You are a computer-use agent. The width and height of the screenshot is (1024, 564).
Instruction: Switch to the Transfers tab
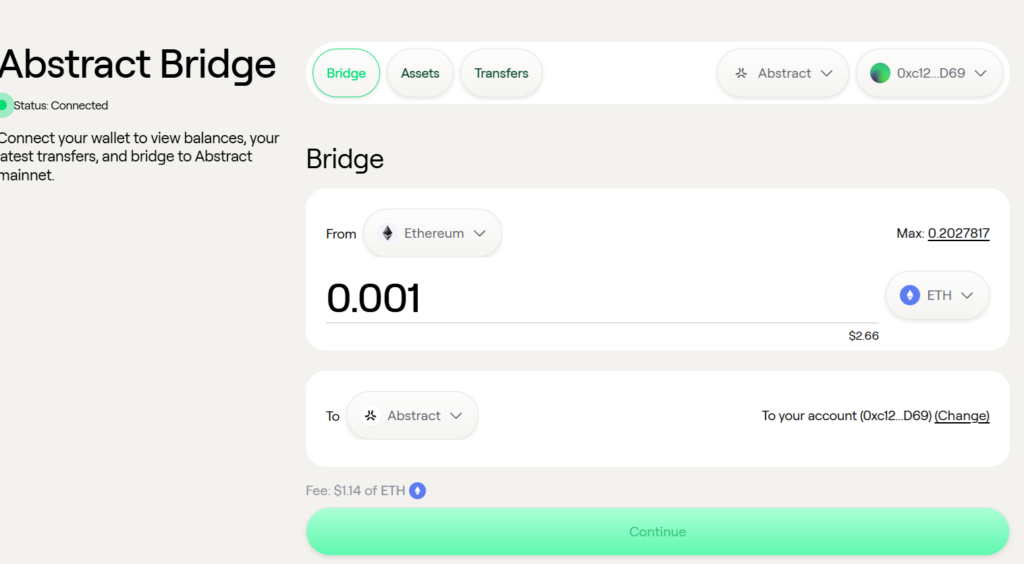coord(501,73)
